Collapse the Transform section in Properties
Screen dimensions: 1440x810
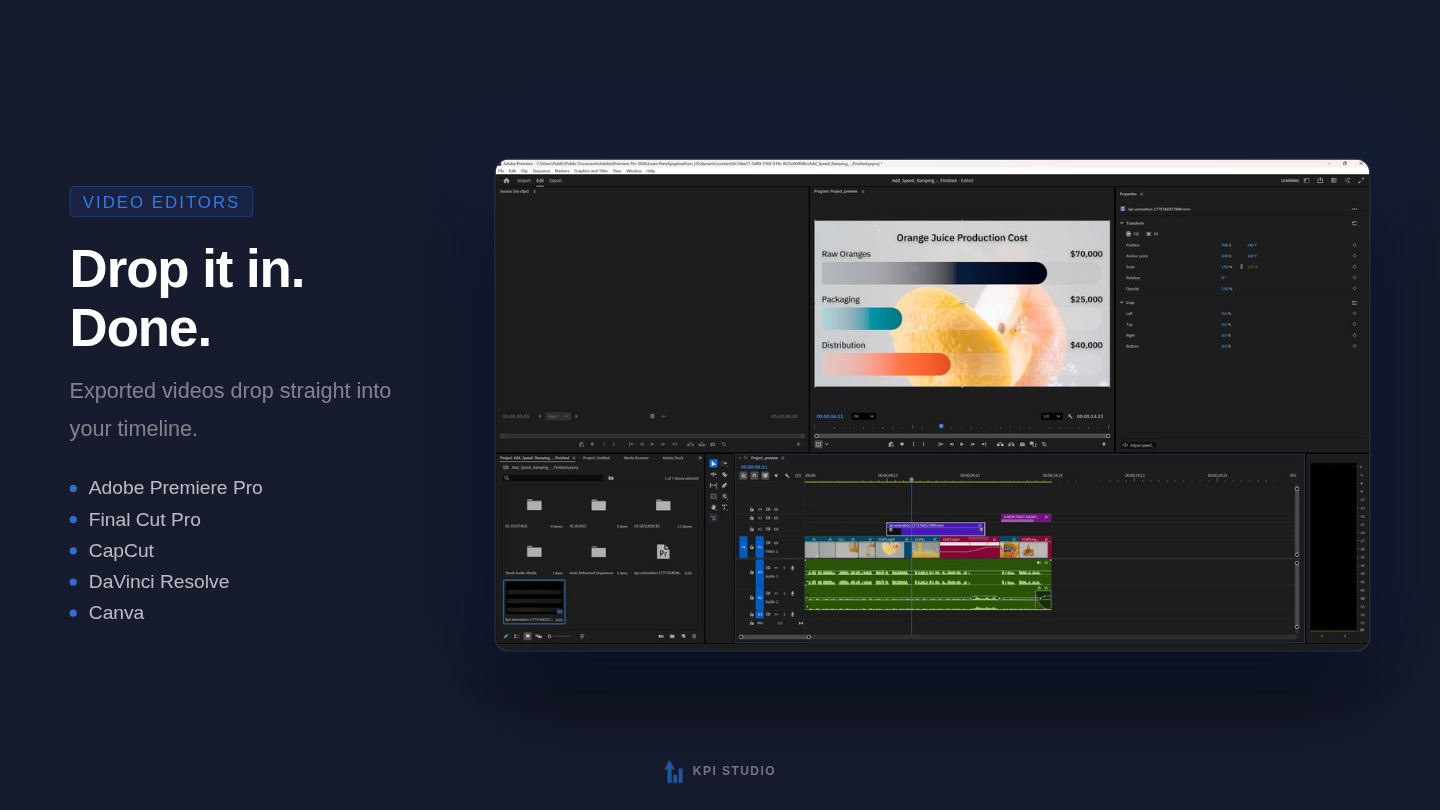click(1122, 223)
